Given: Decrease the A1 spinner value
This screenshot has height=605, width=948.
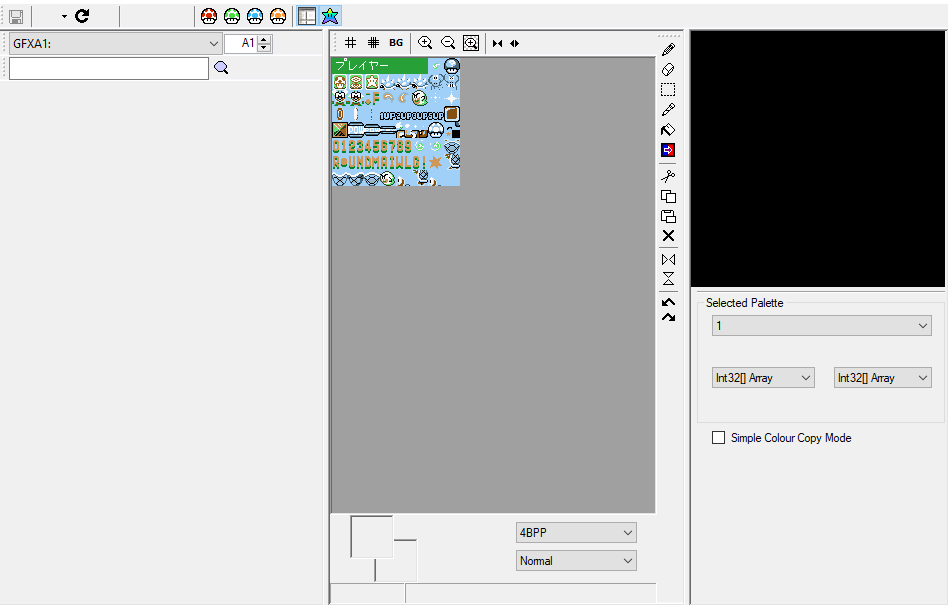Looking at the screenshot, I should (x=264, y=48).
